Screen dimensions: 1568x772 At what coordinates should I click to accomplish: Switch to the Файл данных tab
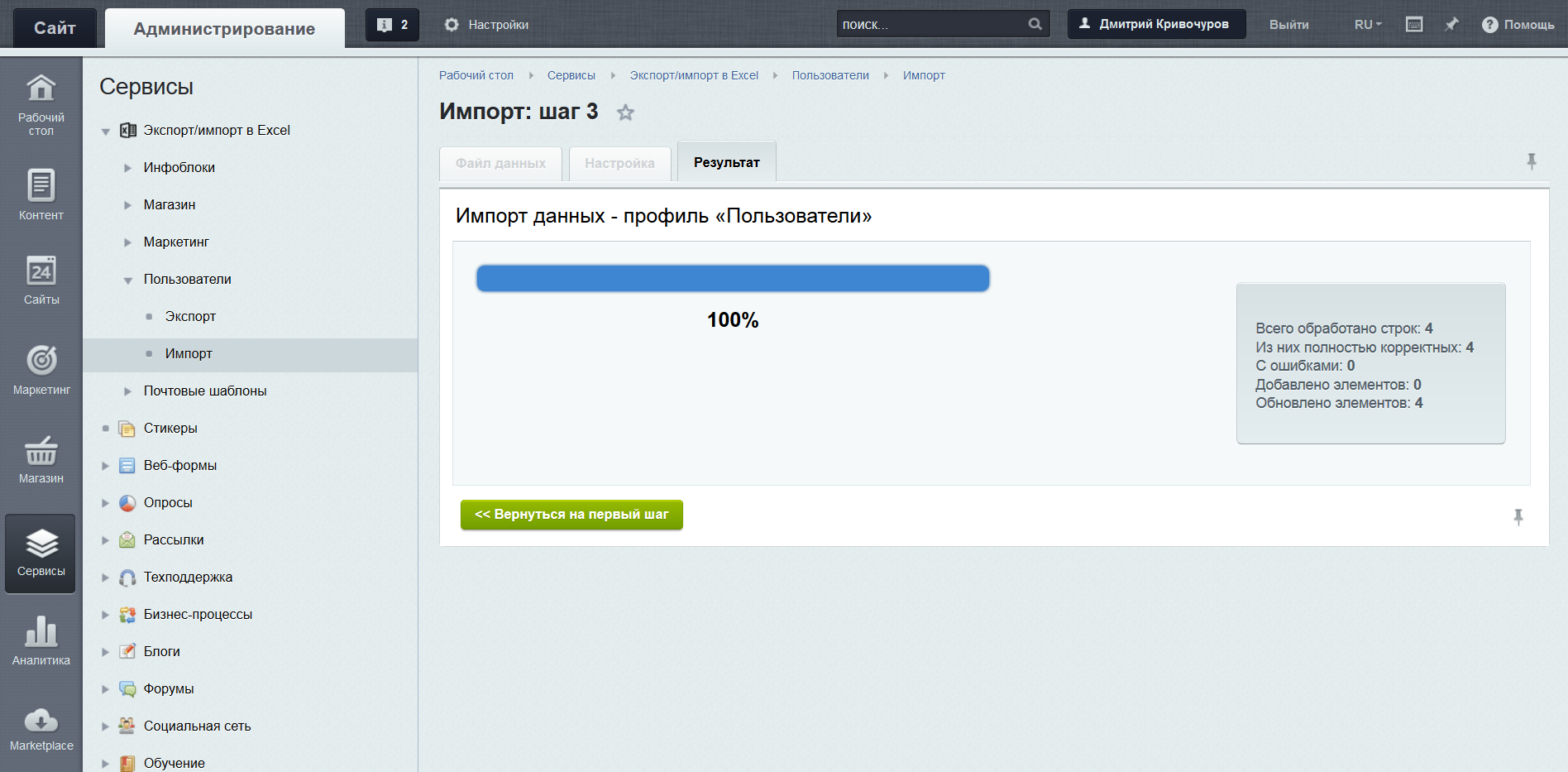pyautogui.click(x=500, y=164)
